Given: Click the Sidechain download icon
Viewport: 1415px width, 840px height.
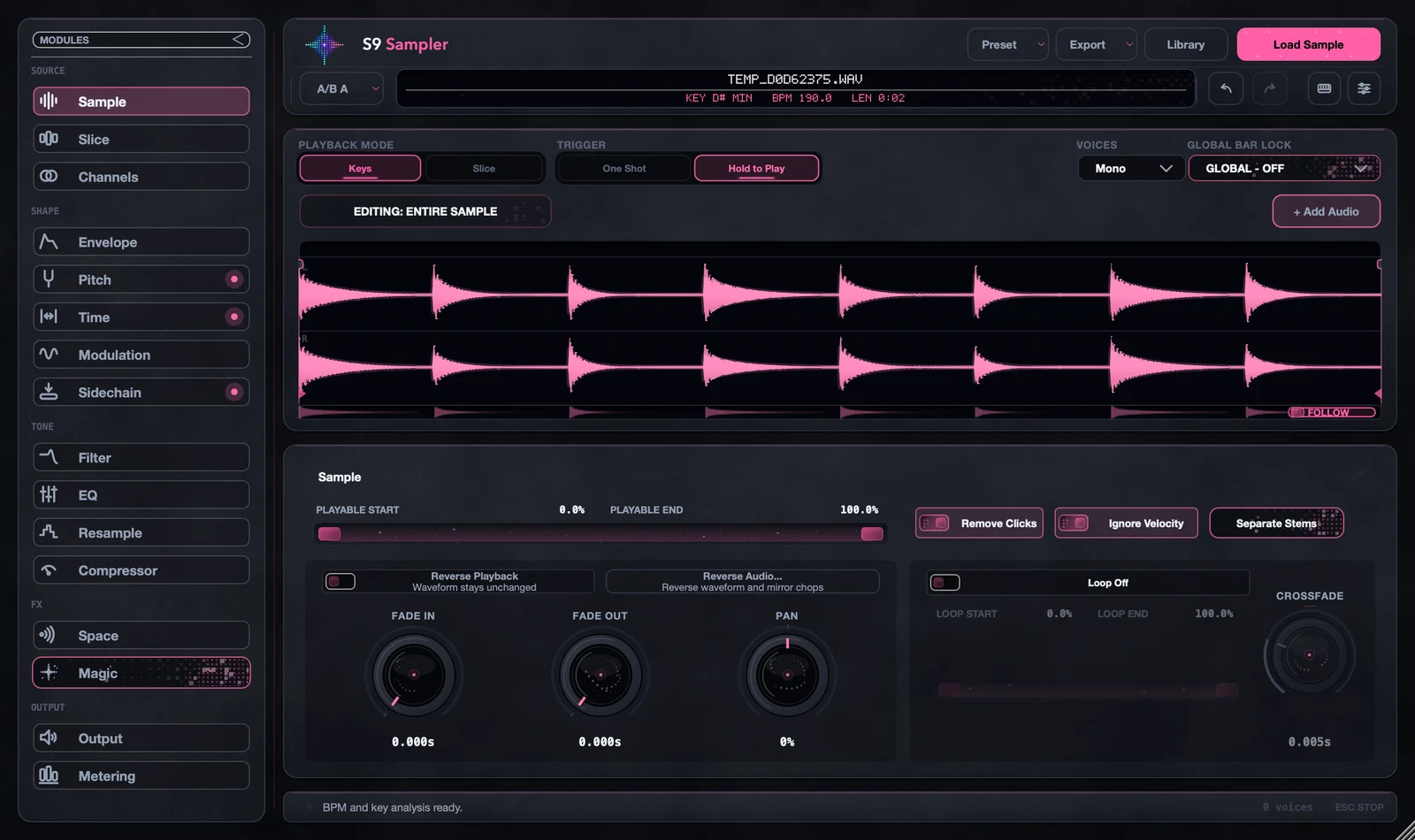Looking at the screenshot, I should click(49, 392).
